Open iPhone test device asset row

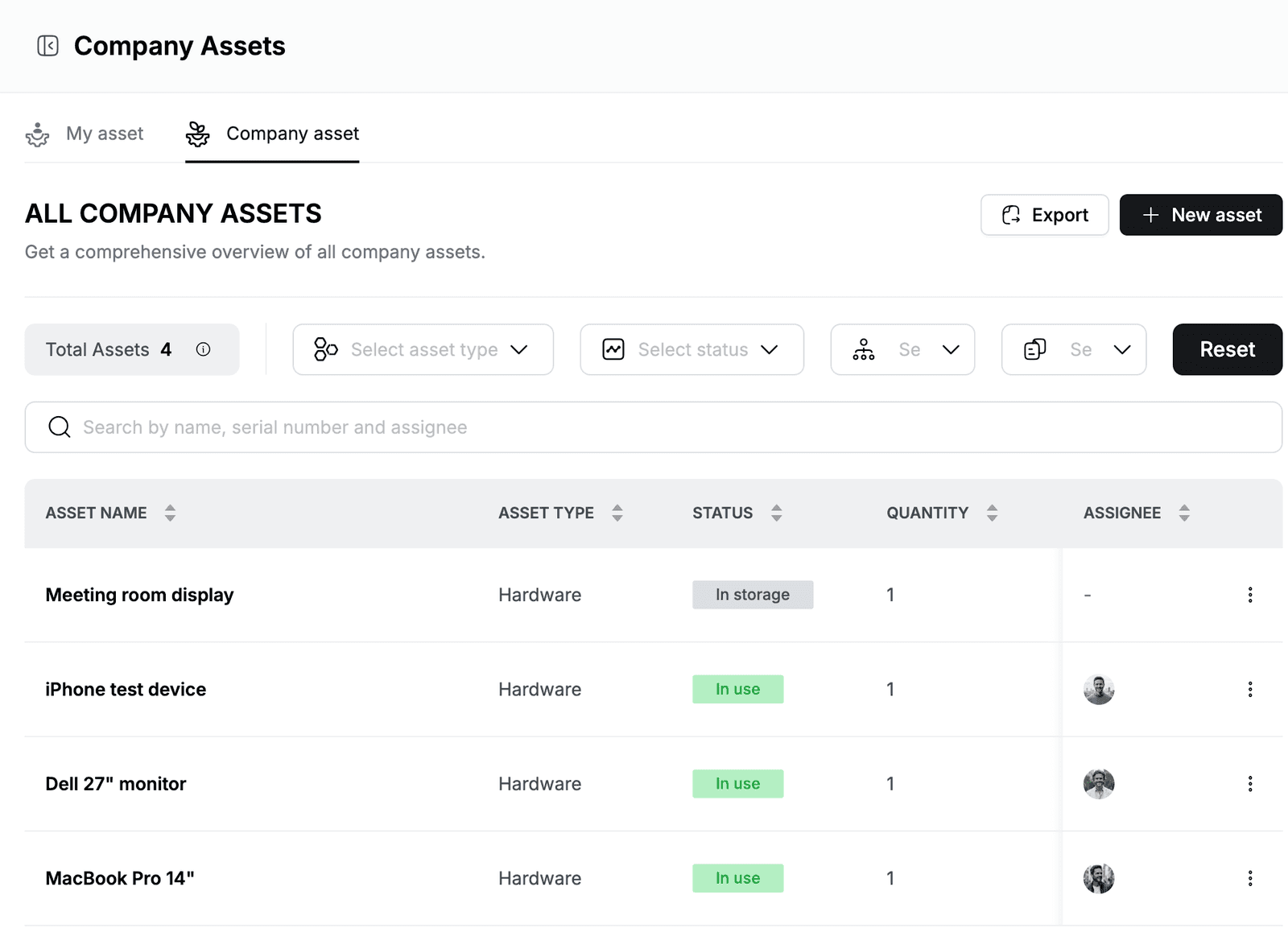(x=653, y=689)
